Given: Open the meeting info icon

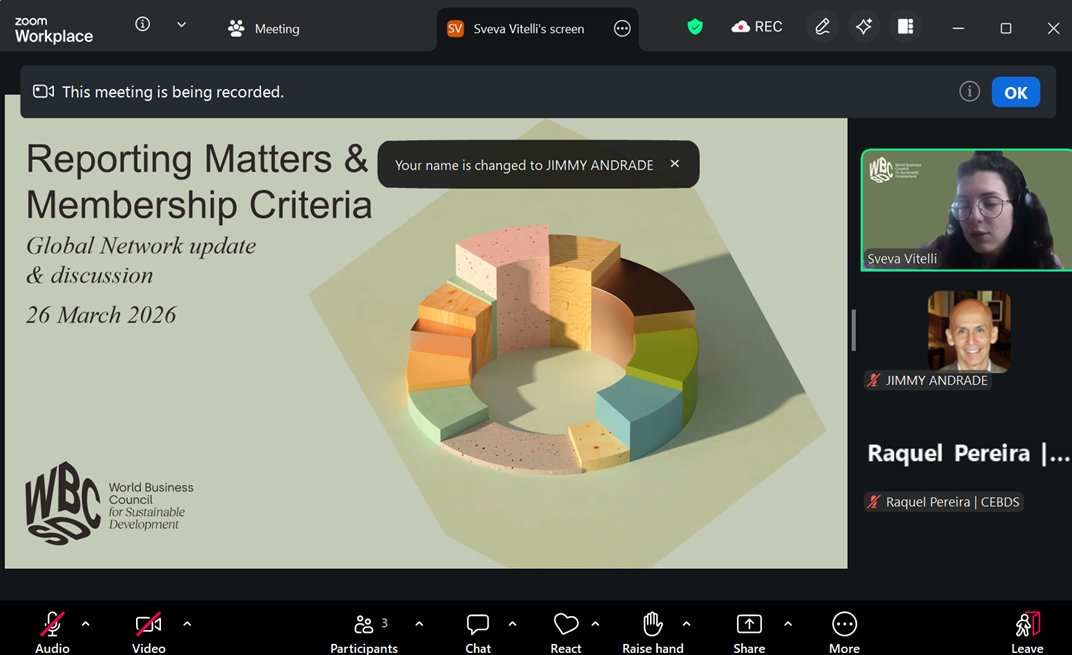Looking at the screenshot, I should coord(142,25).
